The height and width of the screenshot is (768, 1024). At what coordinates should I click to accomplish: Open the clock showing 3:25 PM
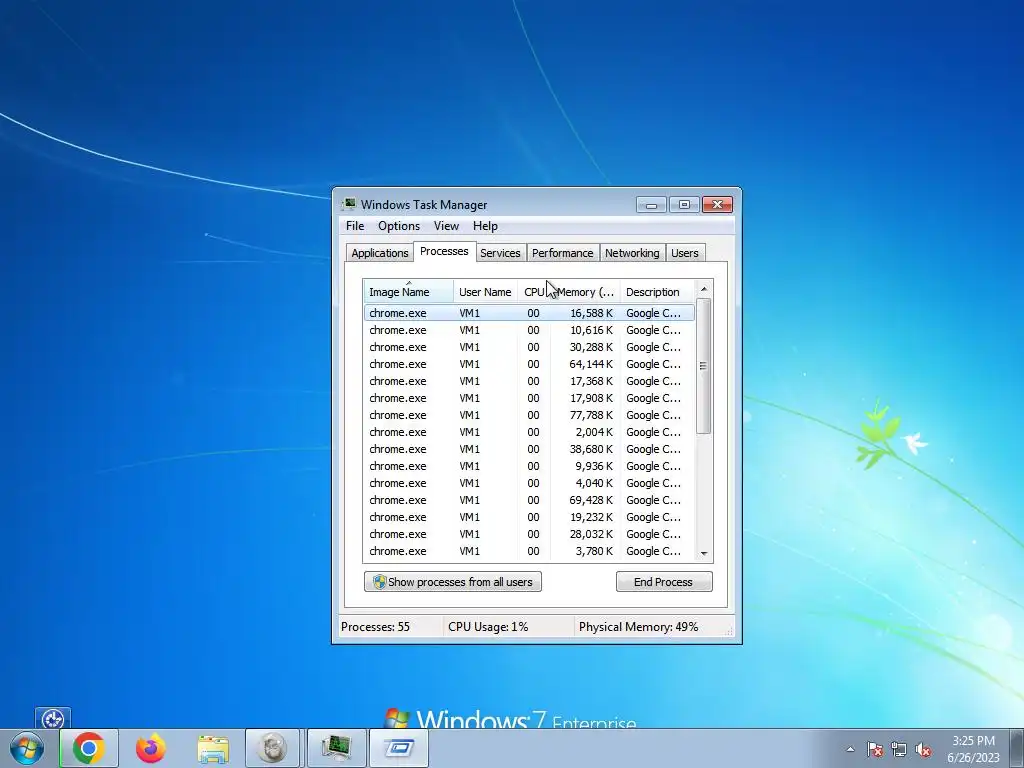pyautogui.click(x=973, y=748)
